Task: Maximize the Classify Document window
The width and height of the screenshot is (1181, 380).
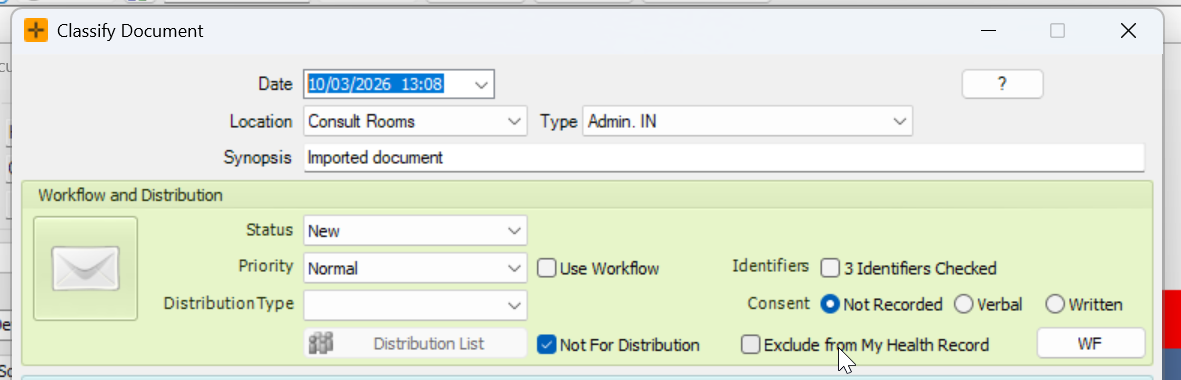Action: click(x=1057, y=31)
